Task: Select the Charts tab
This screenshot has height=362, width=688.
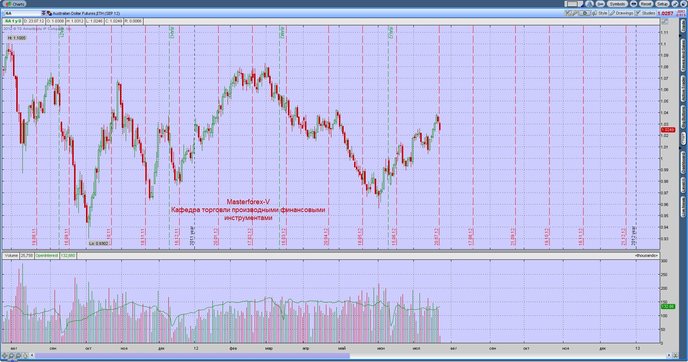Action: [x=15, y=4]
